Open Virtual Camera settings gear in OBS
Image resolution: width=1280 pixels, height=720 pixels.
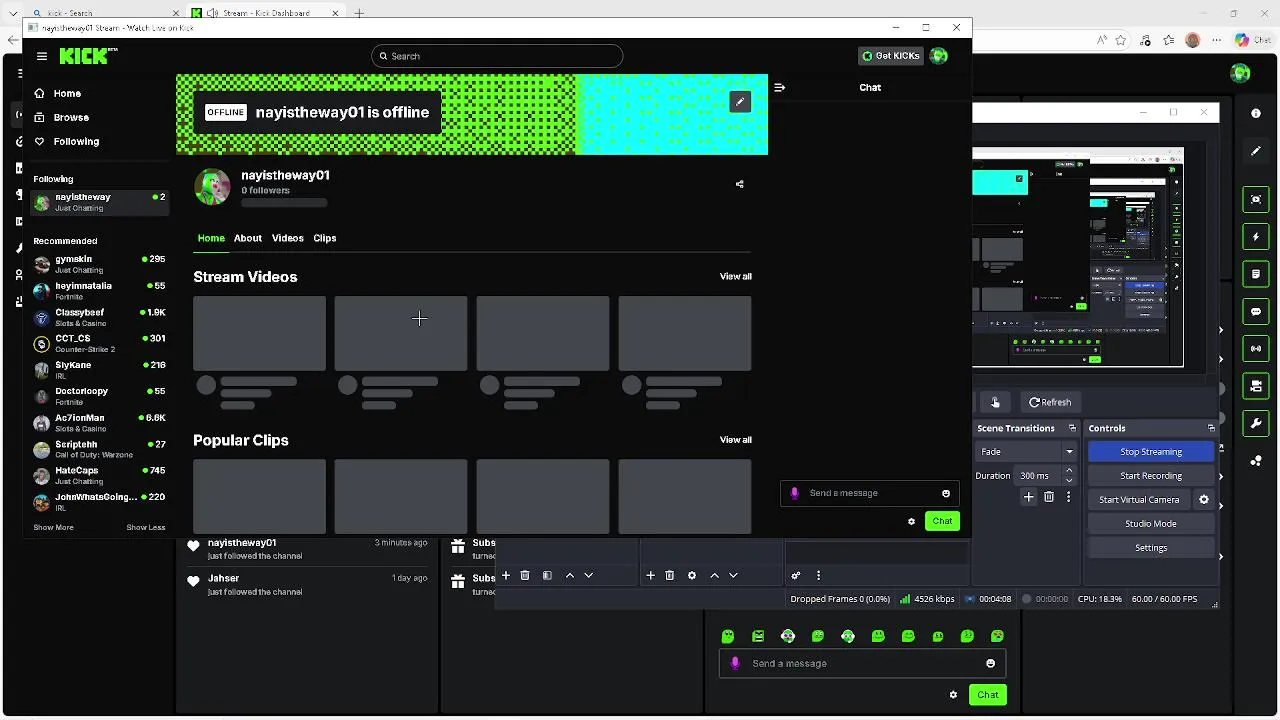pos(1204,500)
